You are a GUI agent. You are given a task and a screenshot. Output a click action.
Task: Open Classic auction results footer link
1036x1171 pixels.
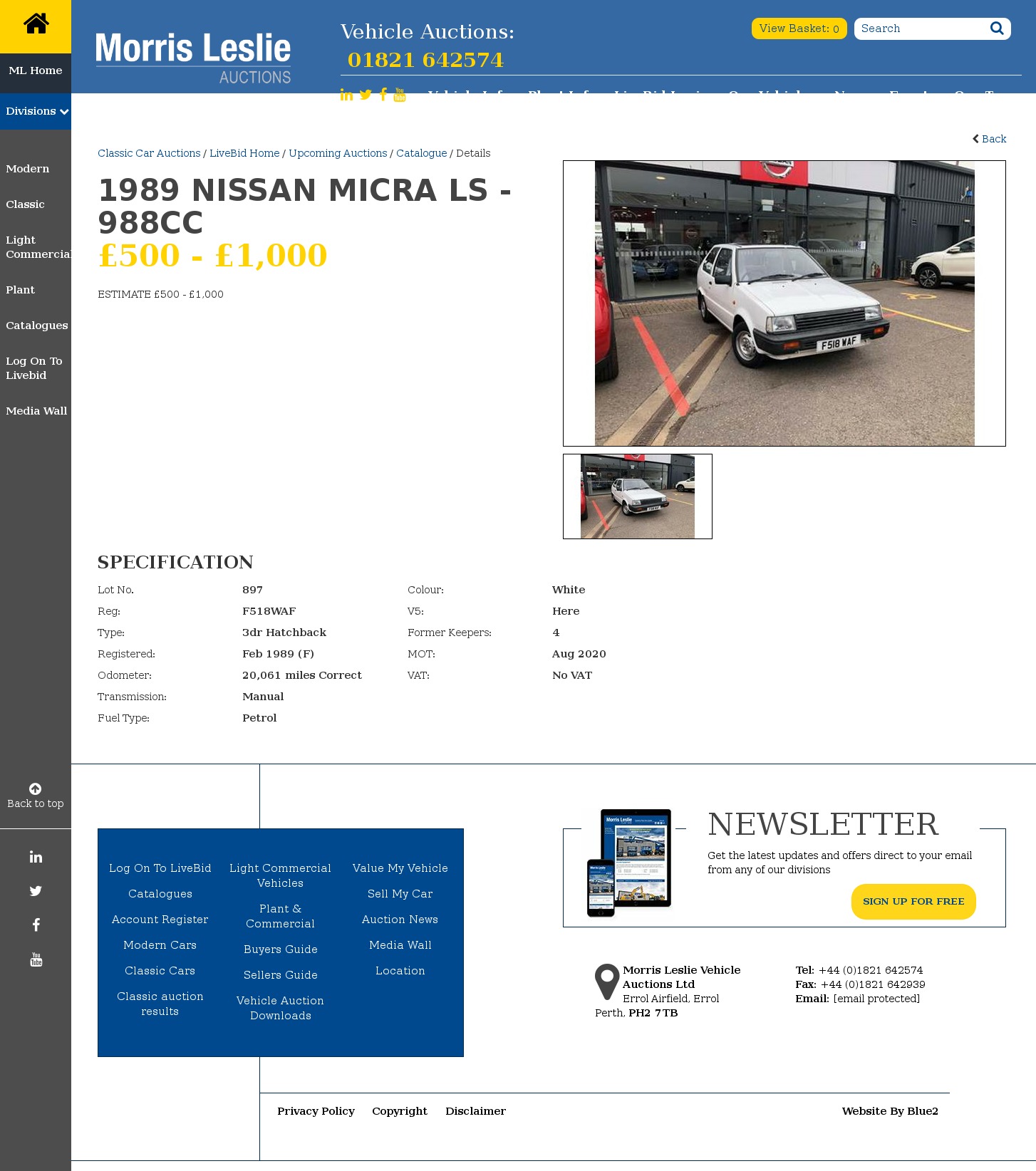pos(160,1004)
